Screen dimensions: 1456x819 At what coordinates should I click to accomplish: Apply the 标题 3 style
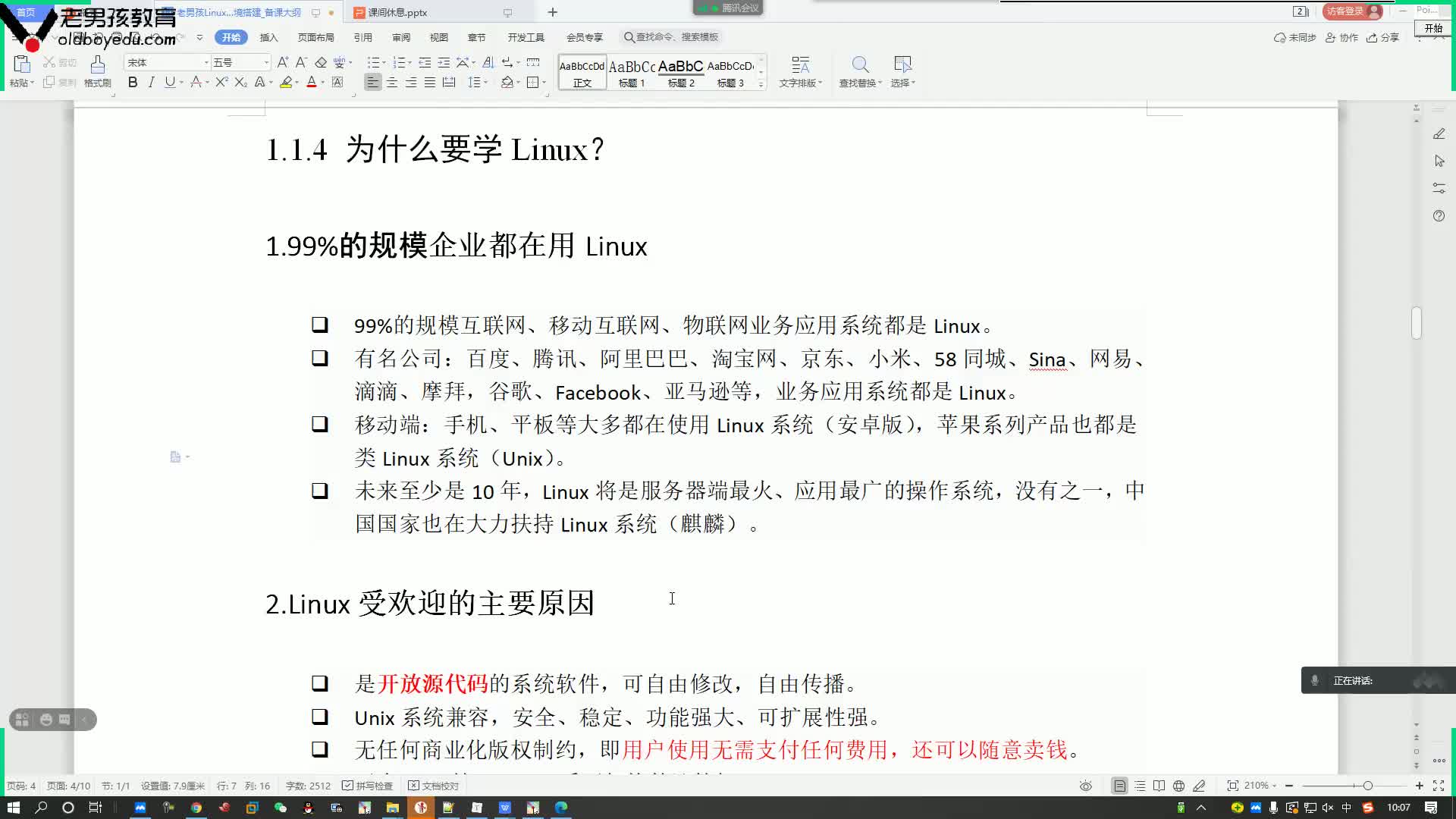click(730, 73)
